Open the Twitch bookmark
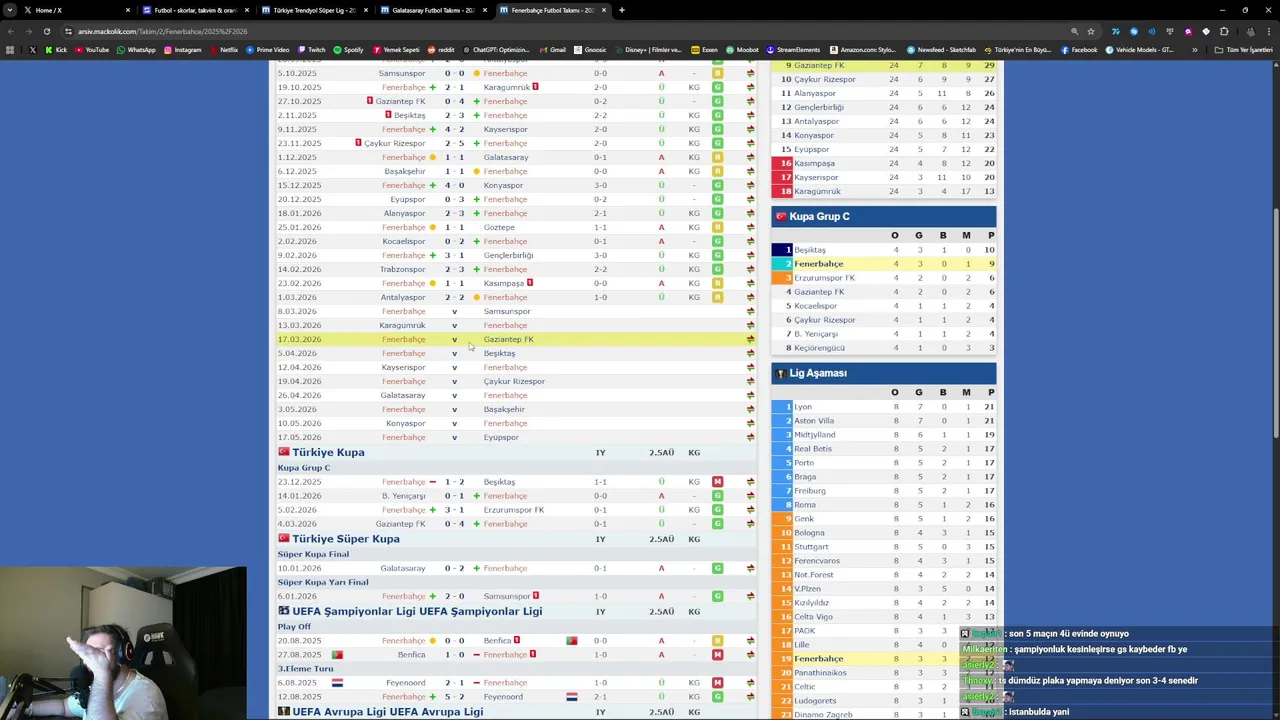Image resolution: width=1280 pixels, height=720 pixels. pos(311,50)
